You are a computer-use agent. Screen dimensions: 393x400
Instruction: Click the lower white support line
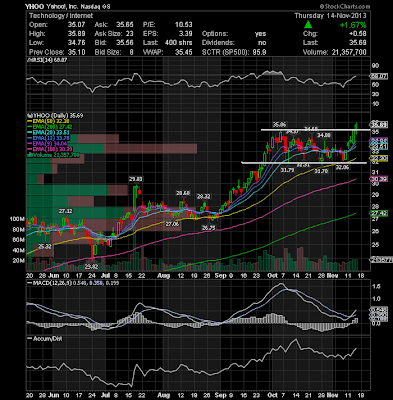tap(304, 163)
